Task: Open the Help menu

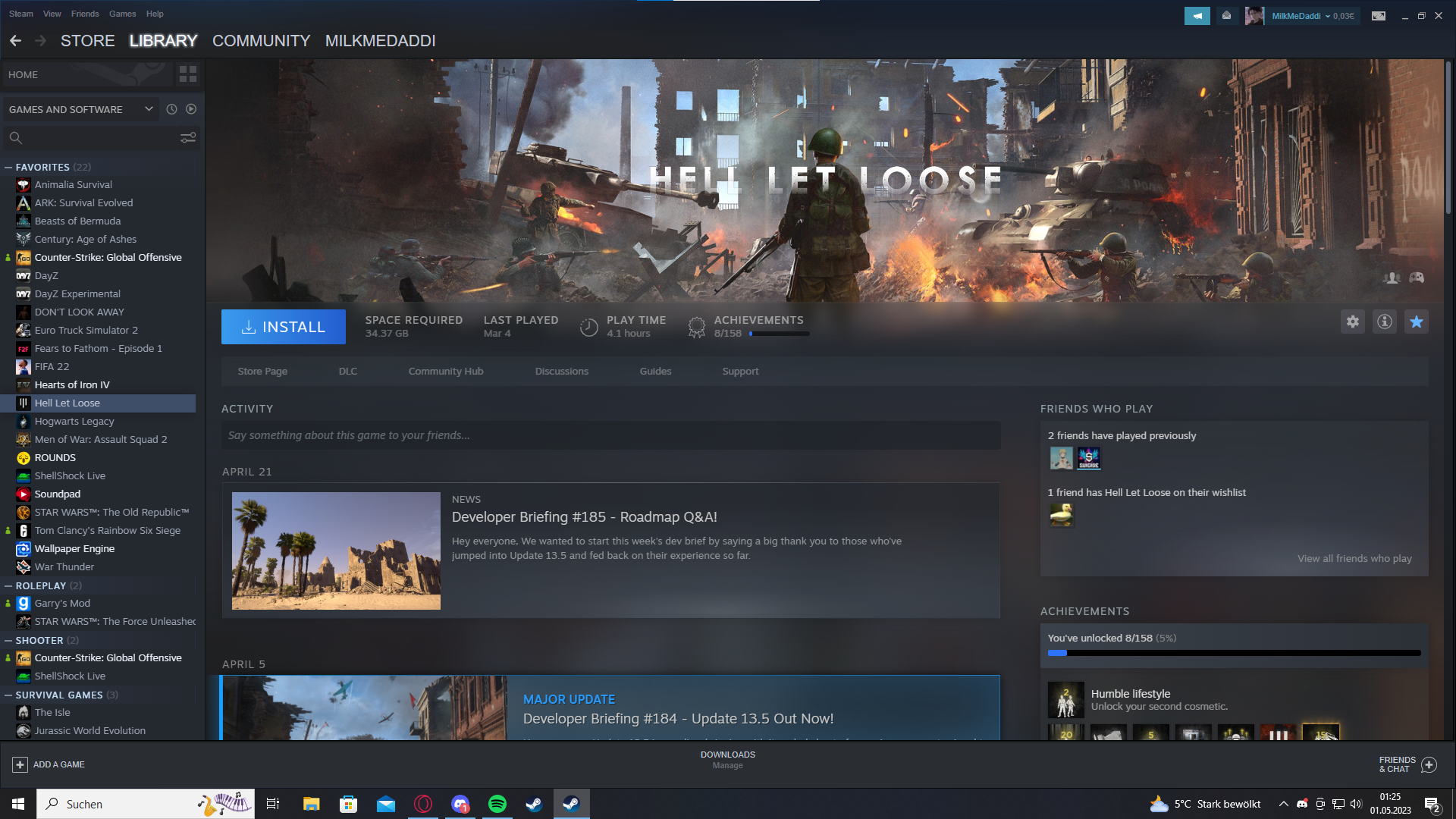Action: pyautogui.click(x=155, y=14)
